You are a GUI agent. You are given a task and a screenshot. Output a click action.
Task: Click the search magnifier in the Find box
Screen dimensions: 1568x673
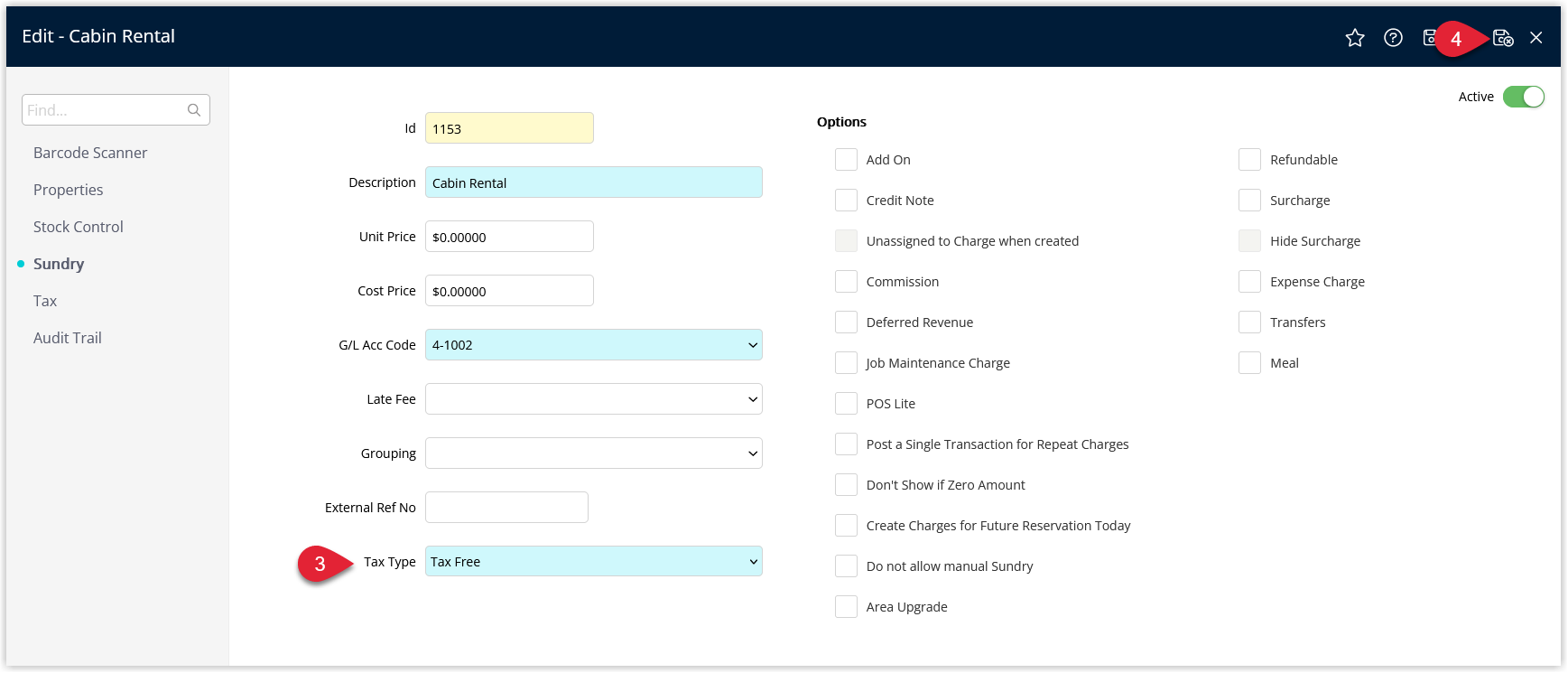[194, 110]
